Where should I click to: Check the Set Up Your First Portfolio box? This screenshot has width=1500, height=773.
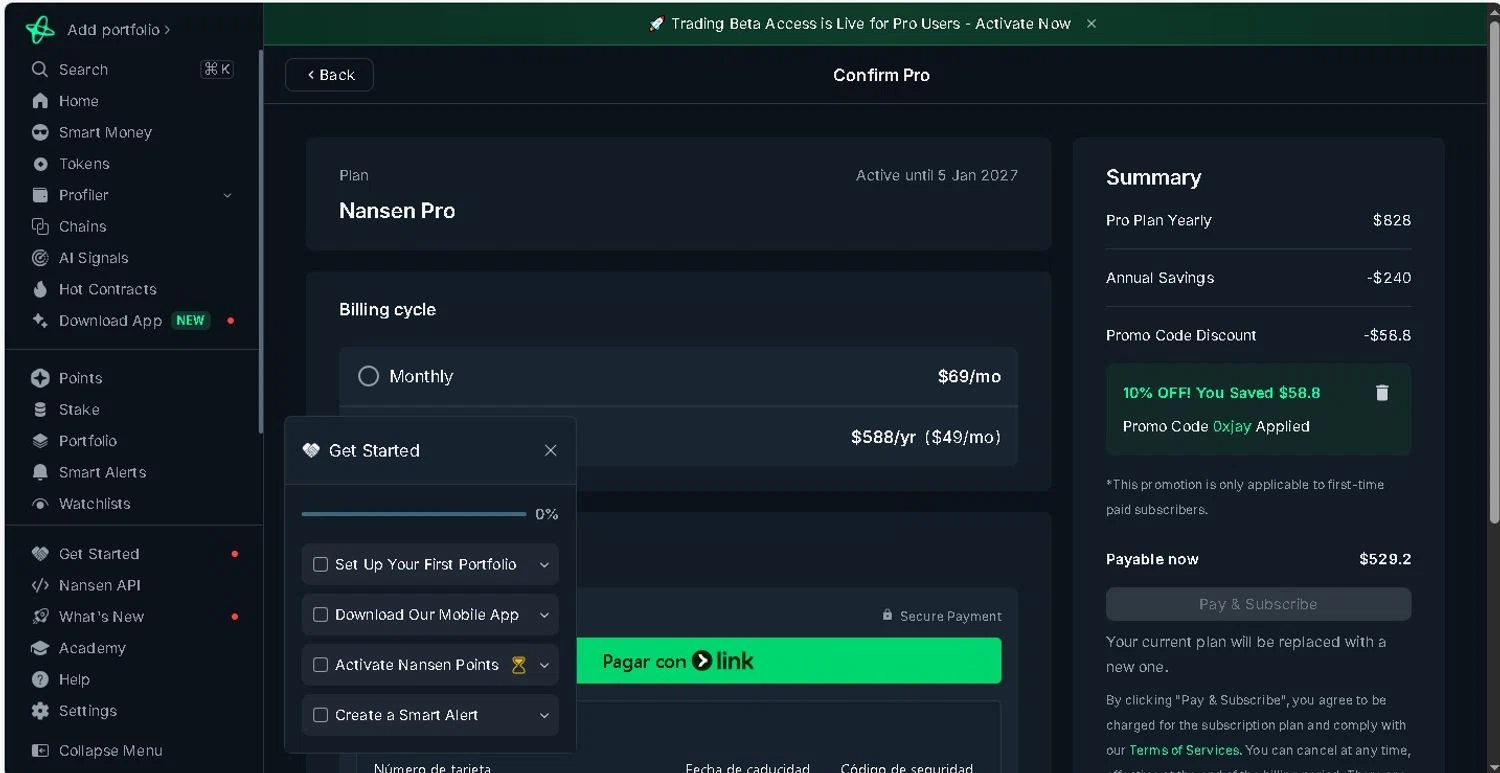click(320, 564)
